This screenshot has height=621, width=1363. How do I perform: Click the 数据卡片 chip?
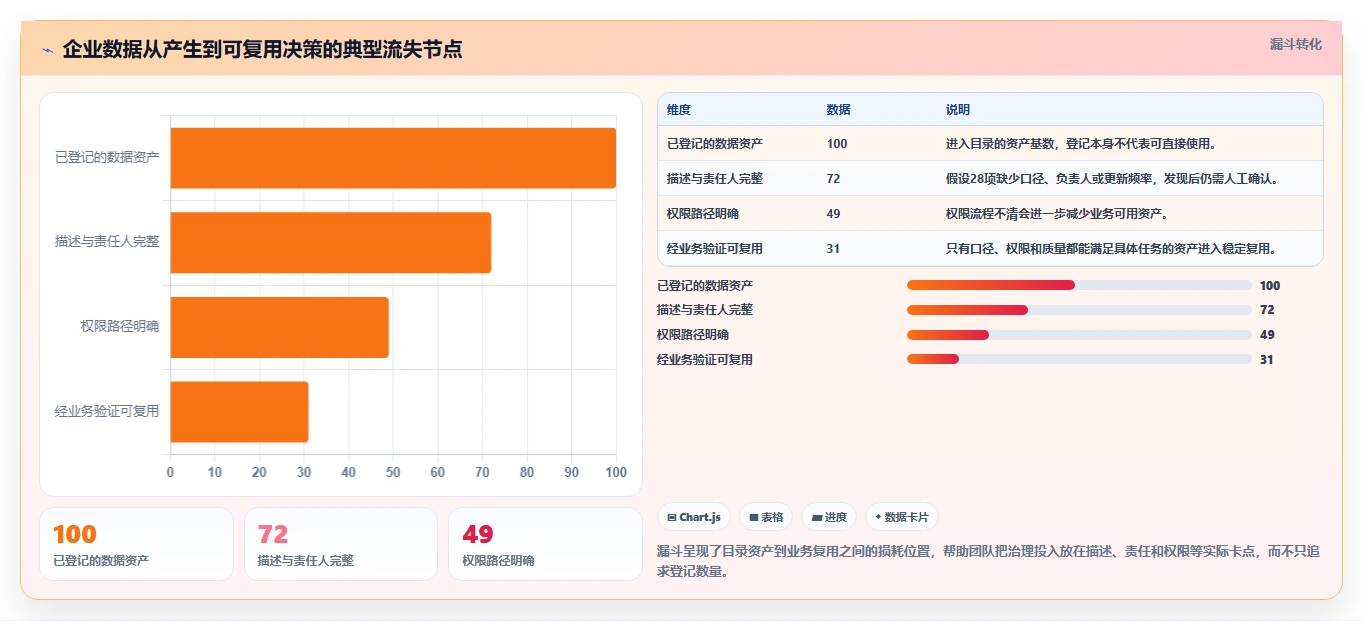click(902, 517)
